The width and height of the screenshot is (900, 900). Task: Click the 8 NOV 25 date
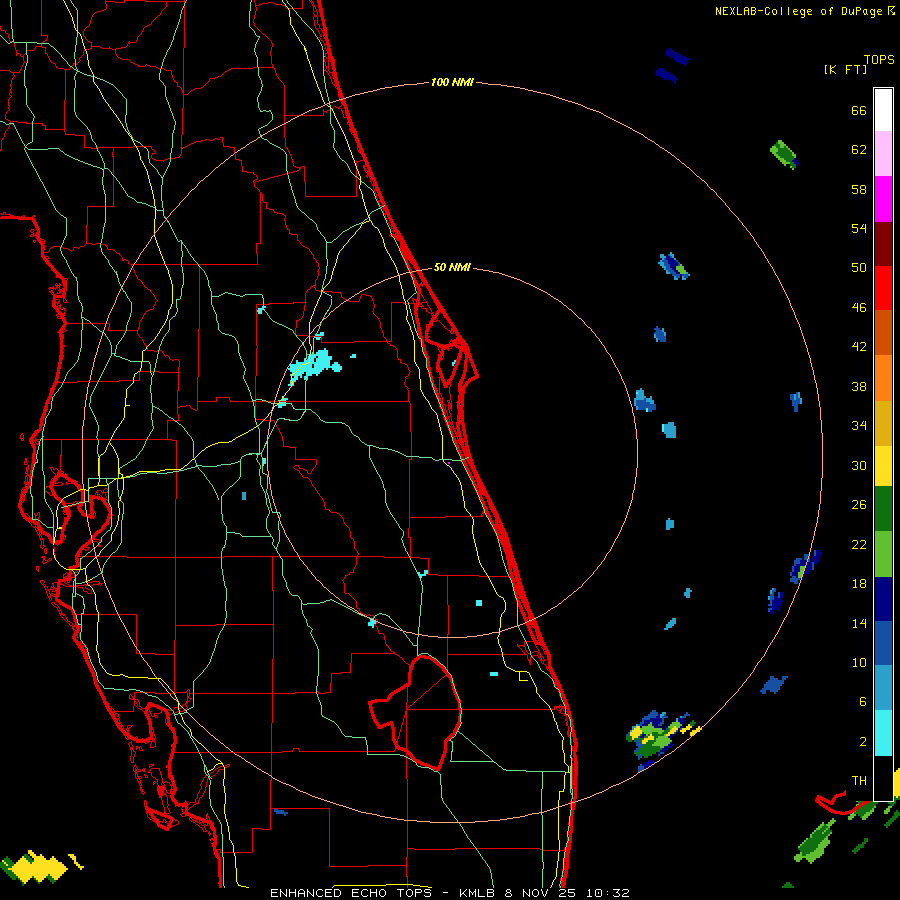click(x=540, y=893)
